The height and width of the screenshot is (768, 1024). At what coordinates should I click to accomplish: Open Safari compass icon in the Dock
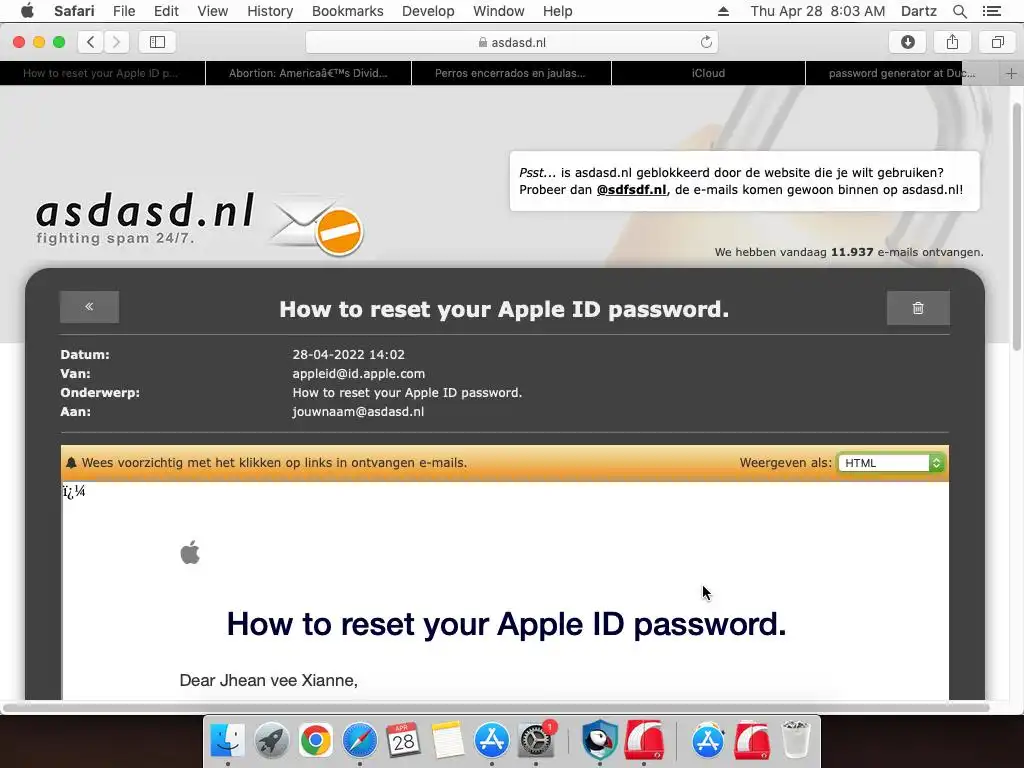[360, 740]
